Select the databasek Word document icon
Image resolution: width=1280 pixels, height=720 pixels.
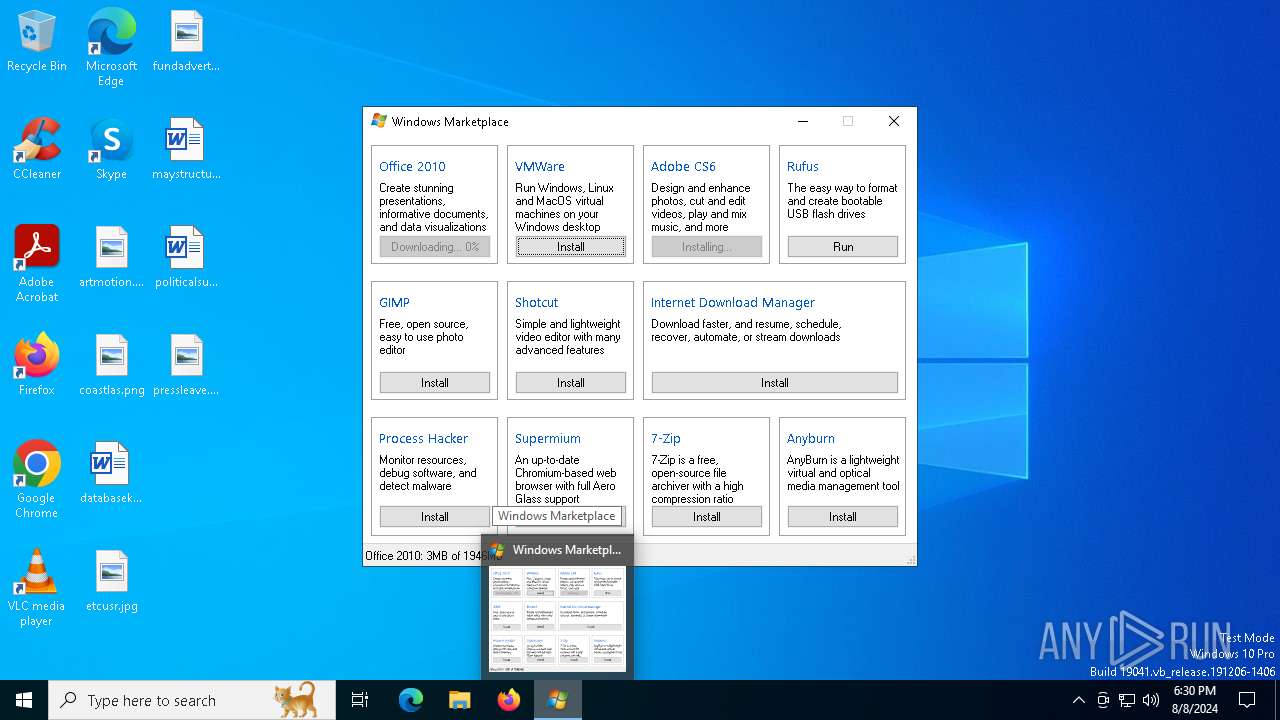tap(111, 474)
